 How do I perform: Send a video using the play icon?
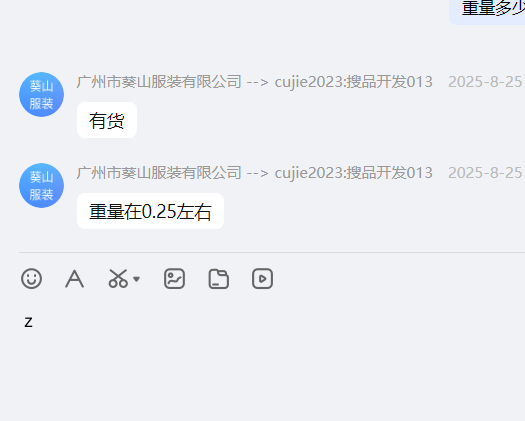pyautogui.click(x=262, y=278)
